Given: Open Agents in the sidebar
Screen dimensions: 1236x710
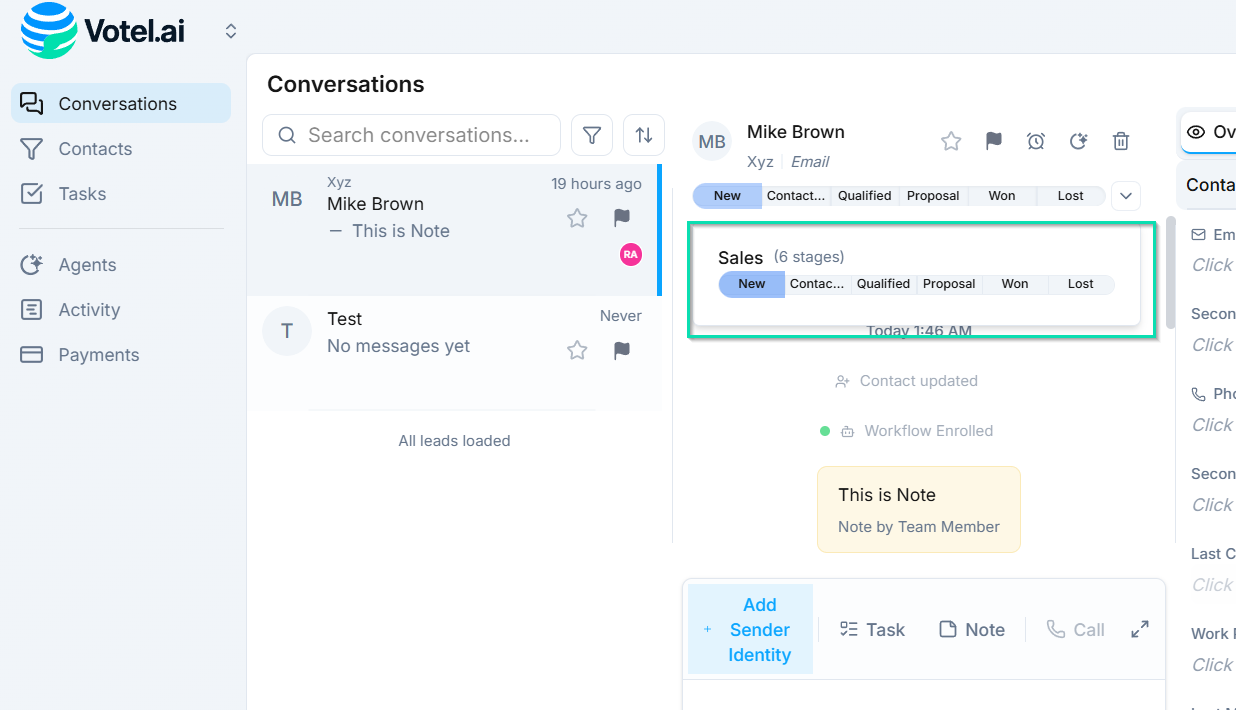Looking at the screenshot, I should pyautogui.click(x=87, y=265).
